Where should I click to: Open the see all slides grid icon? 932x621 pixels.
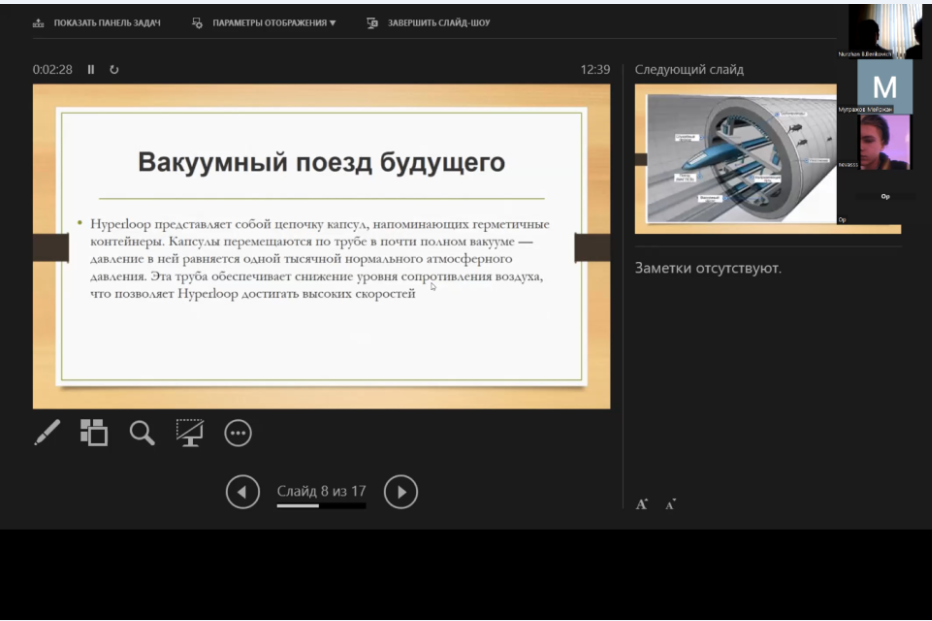(94, 433)
